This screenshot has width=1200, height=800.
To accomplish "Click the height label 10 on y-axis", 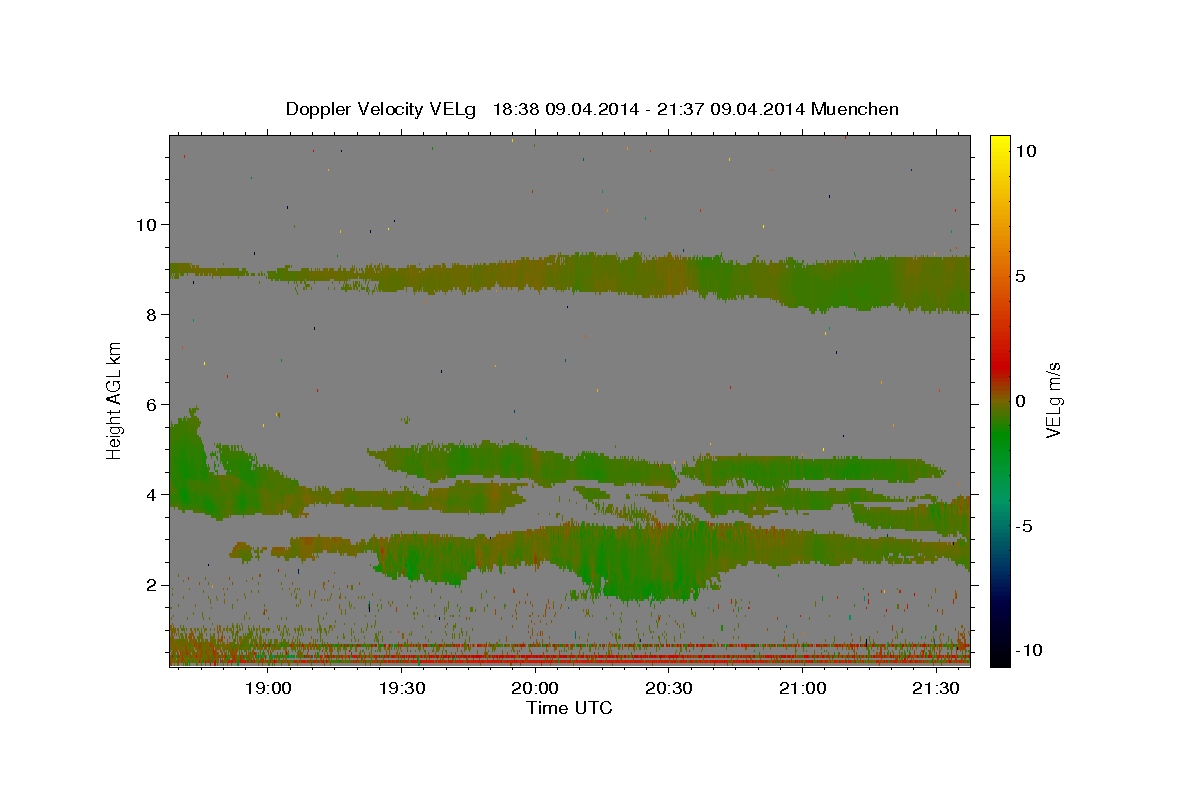I will (145, 224).
